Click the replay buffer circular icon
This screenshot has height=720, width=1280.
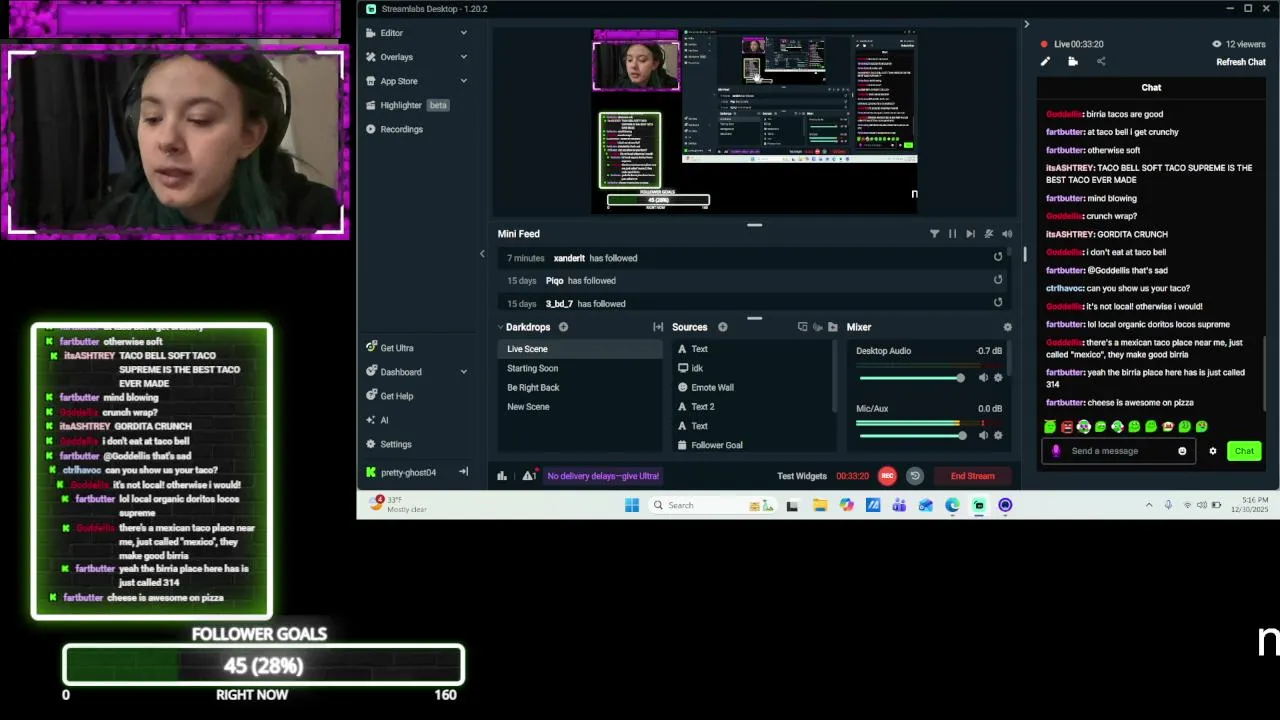click(914, 476)
